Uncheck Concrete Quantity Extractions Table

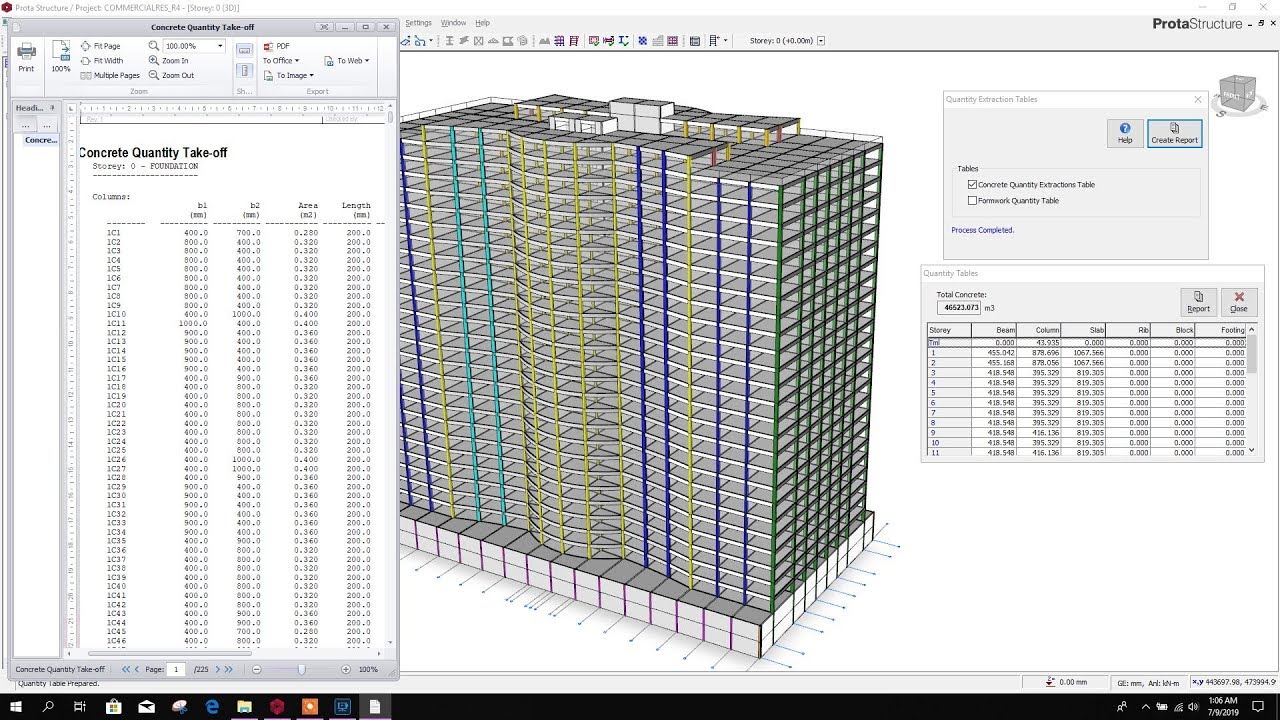(972, 184)
